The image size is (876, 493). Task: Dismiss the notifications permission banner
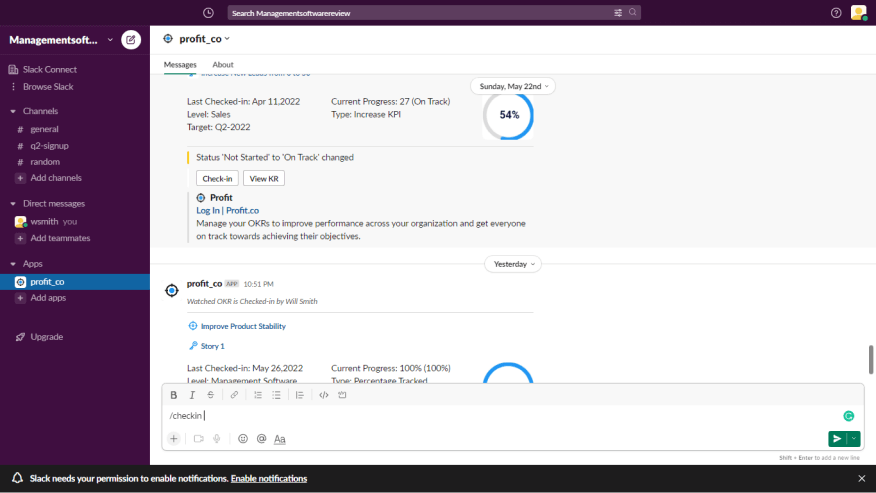pos(861,478)
